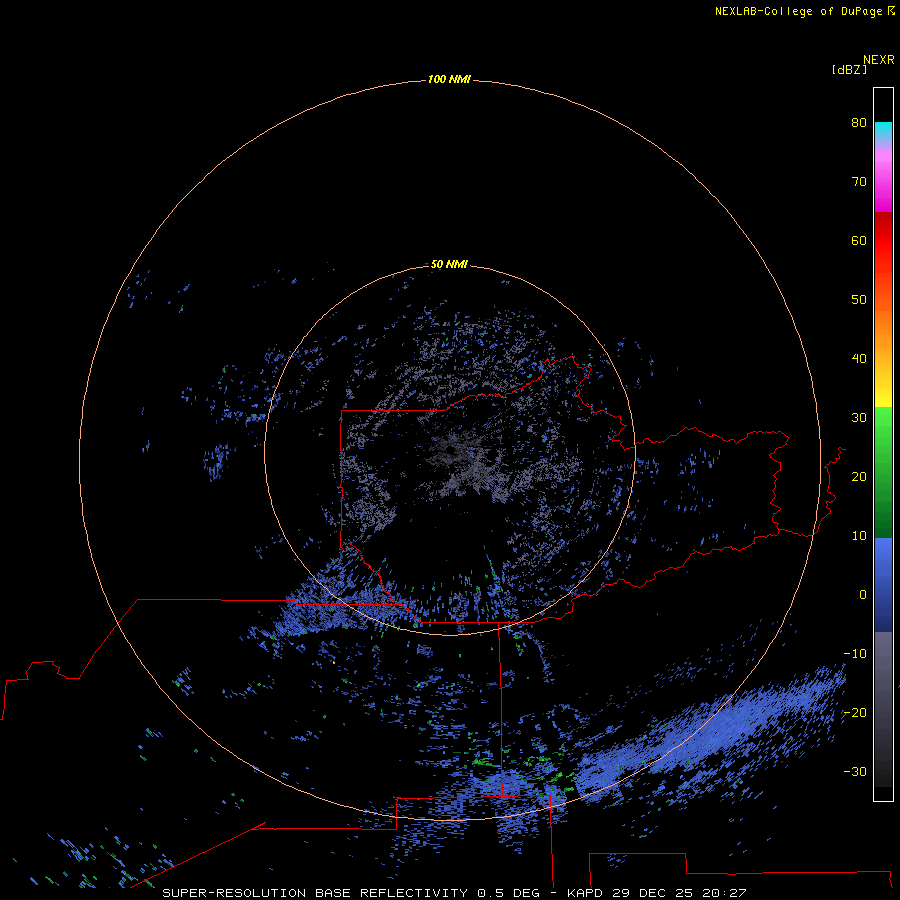The height and width of the screenshot is (900, 900).
Task: Click the 70 tick label on dBZ scale
Action: [859, 181]
